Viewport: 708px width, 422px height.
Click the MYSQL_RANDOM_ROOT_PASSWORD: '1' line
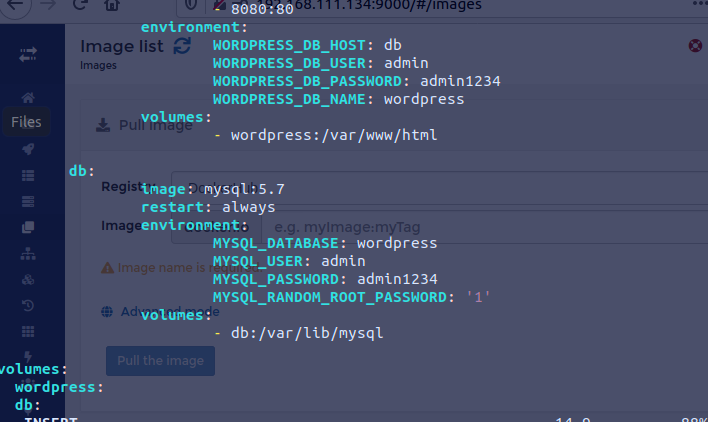pos(352,297)
